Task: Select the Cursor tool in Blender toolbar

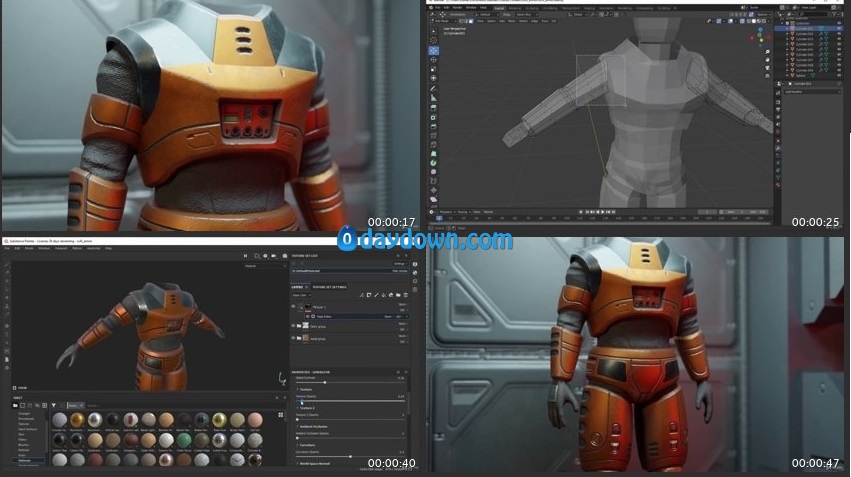Action: [434, 40]
